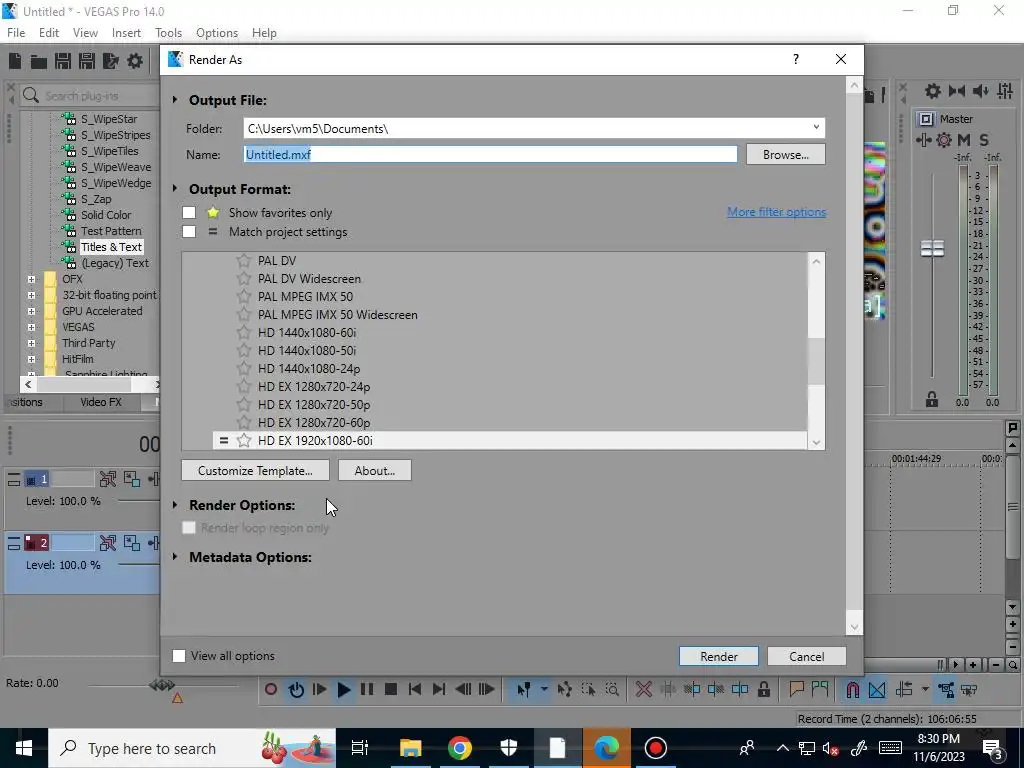Screen dimensions: 1024x768
Task: Click the Customize Template... button
Action: (255, 471)
